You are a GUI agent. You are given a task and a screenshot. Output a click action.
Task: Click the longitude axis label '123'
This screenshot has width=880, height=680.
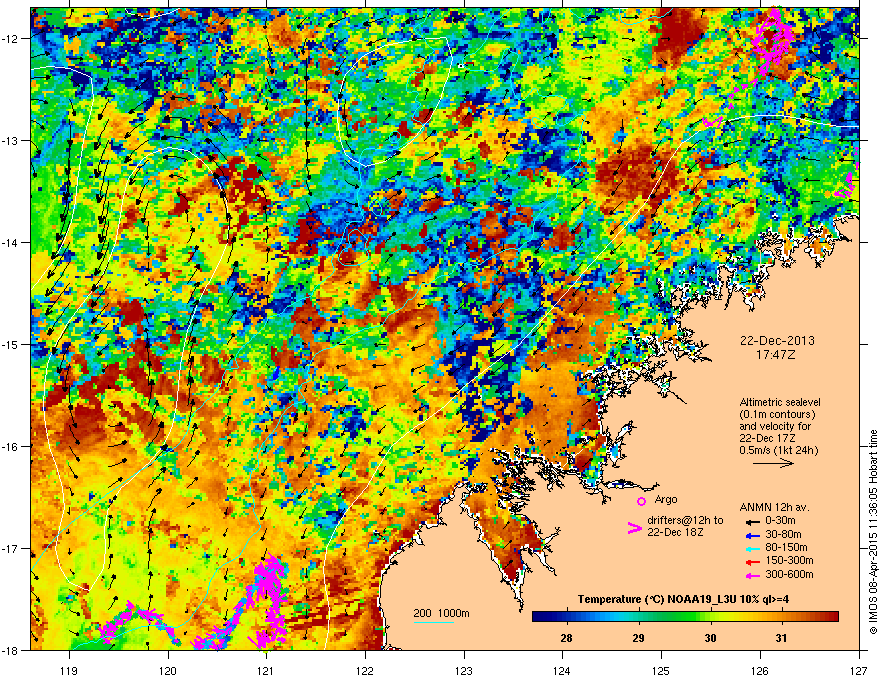click(x=464, y=670)
